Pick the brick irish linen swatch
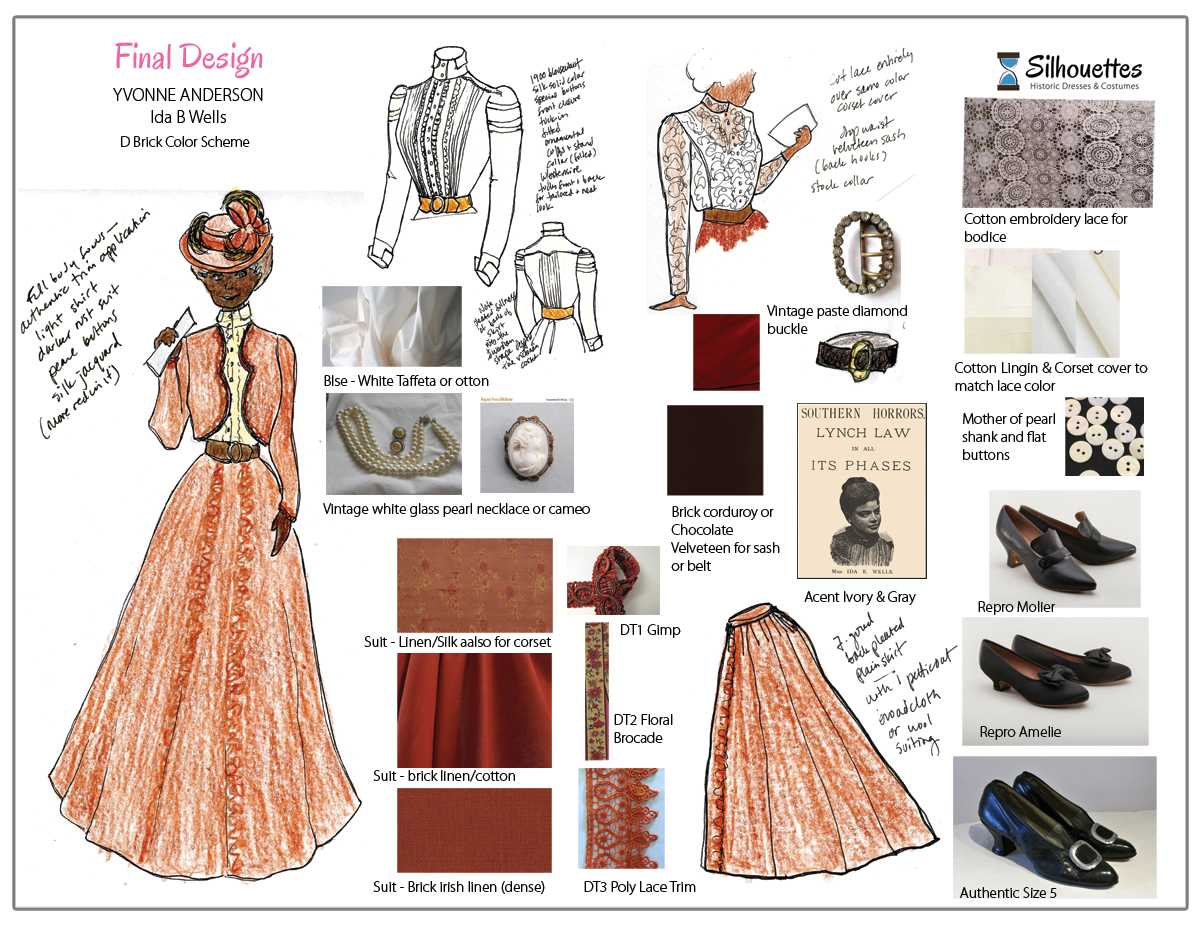 pos(474,830)
